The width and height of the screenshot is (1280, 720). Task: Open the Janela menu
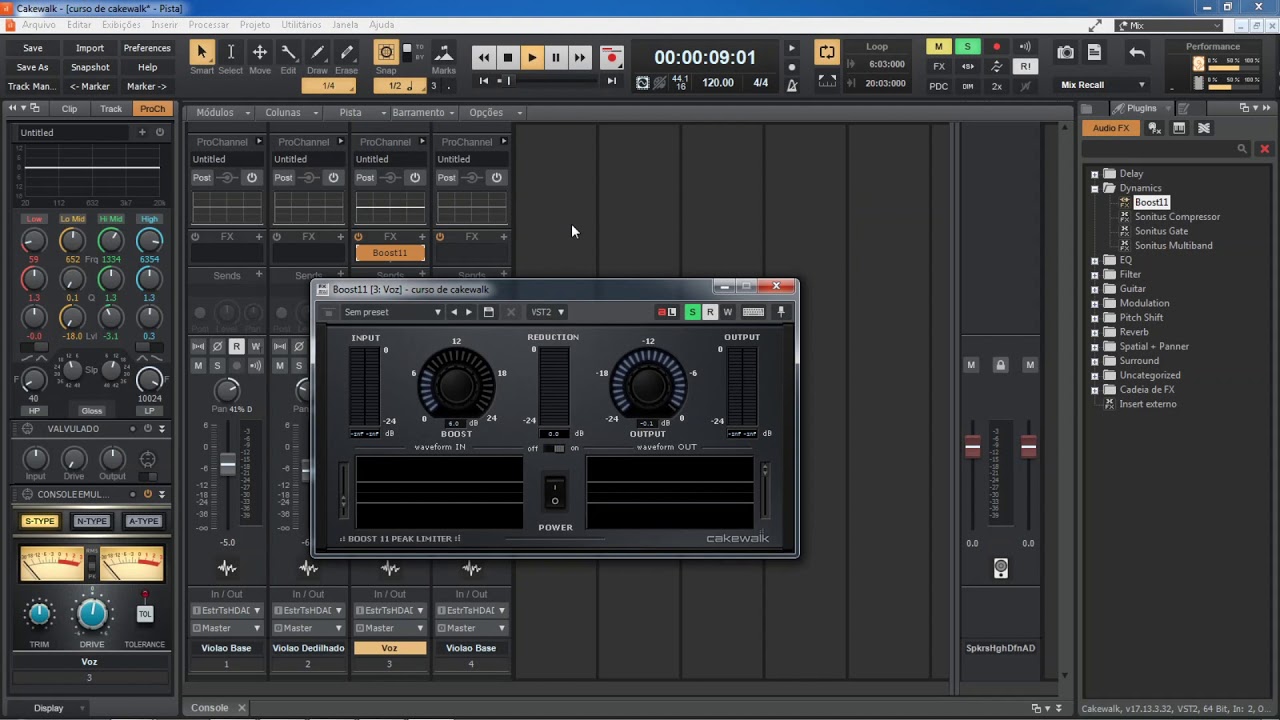pos(345,24)
